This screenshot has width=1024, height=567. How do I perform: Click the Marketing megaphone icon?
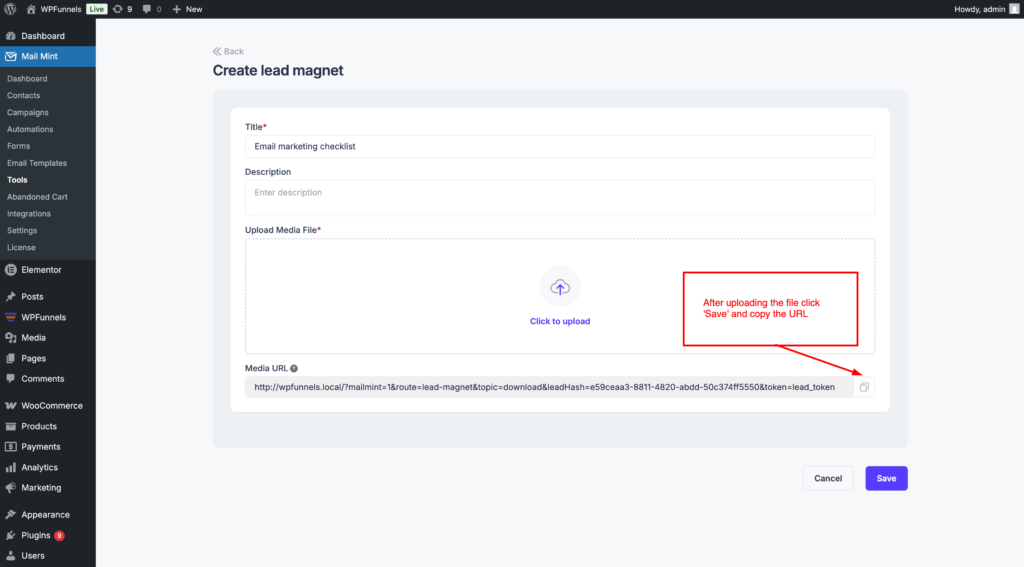(10, 488)
